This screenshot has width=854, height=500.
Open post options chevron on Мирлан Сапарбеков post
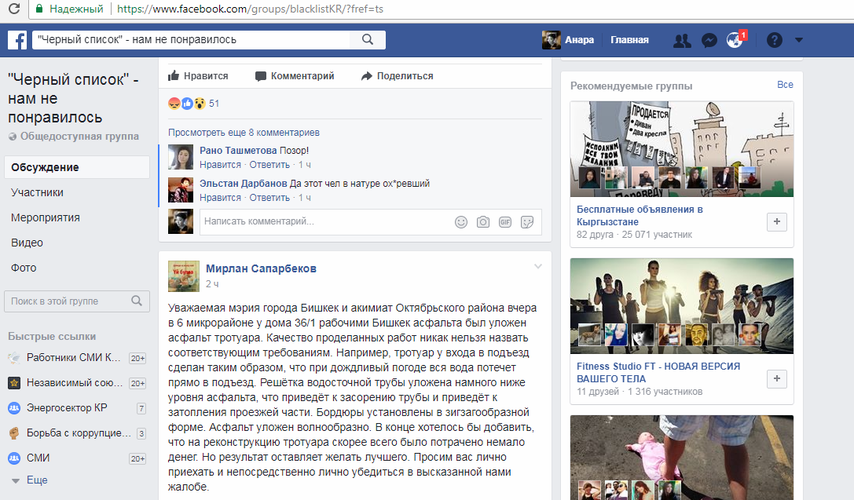(538, 266)
